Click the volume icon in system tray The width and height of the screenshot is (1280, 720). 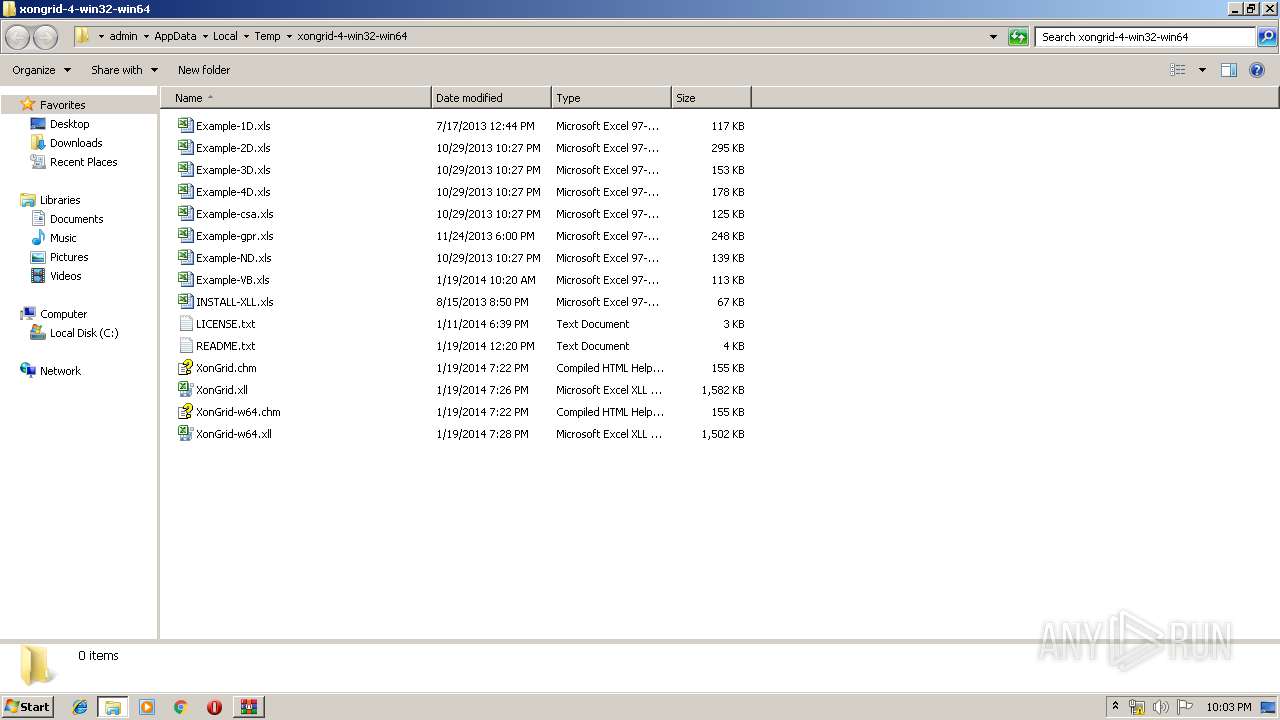[x=1161, y=707]
